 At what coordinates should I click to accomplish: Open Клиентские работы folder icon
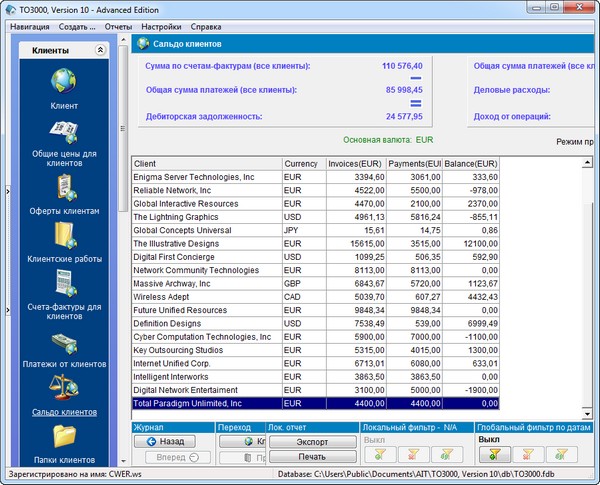point(64,235)
